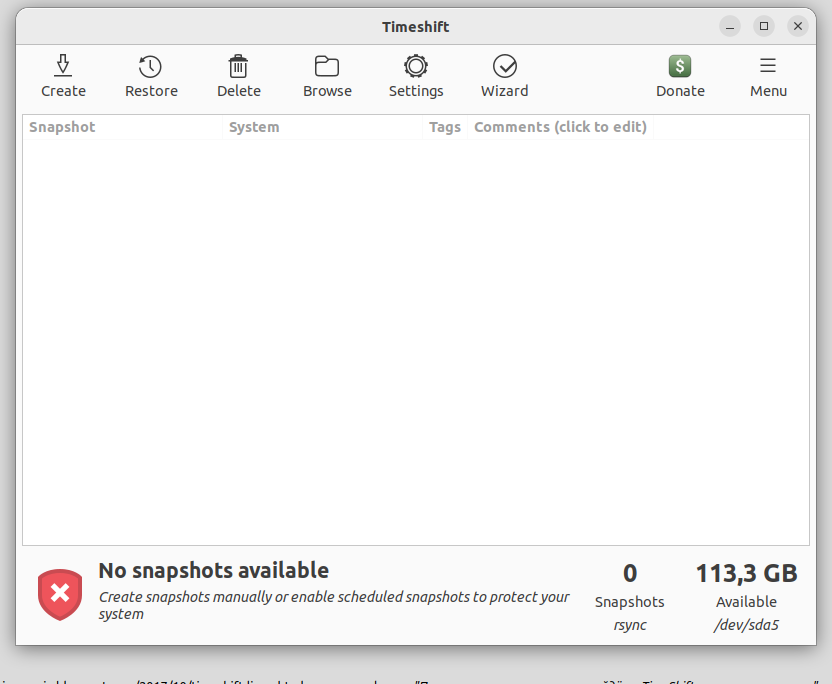Click the /dev/sda5 device label
The height and width of the screenshot is (684, 832).
747,625
